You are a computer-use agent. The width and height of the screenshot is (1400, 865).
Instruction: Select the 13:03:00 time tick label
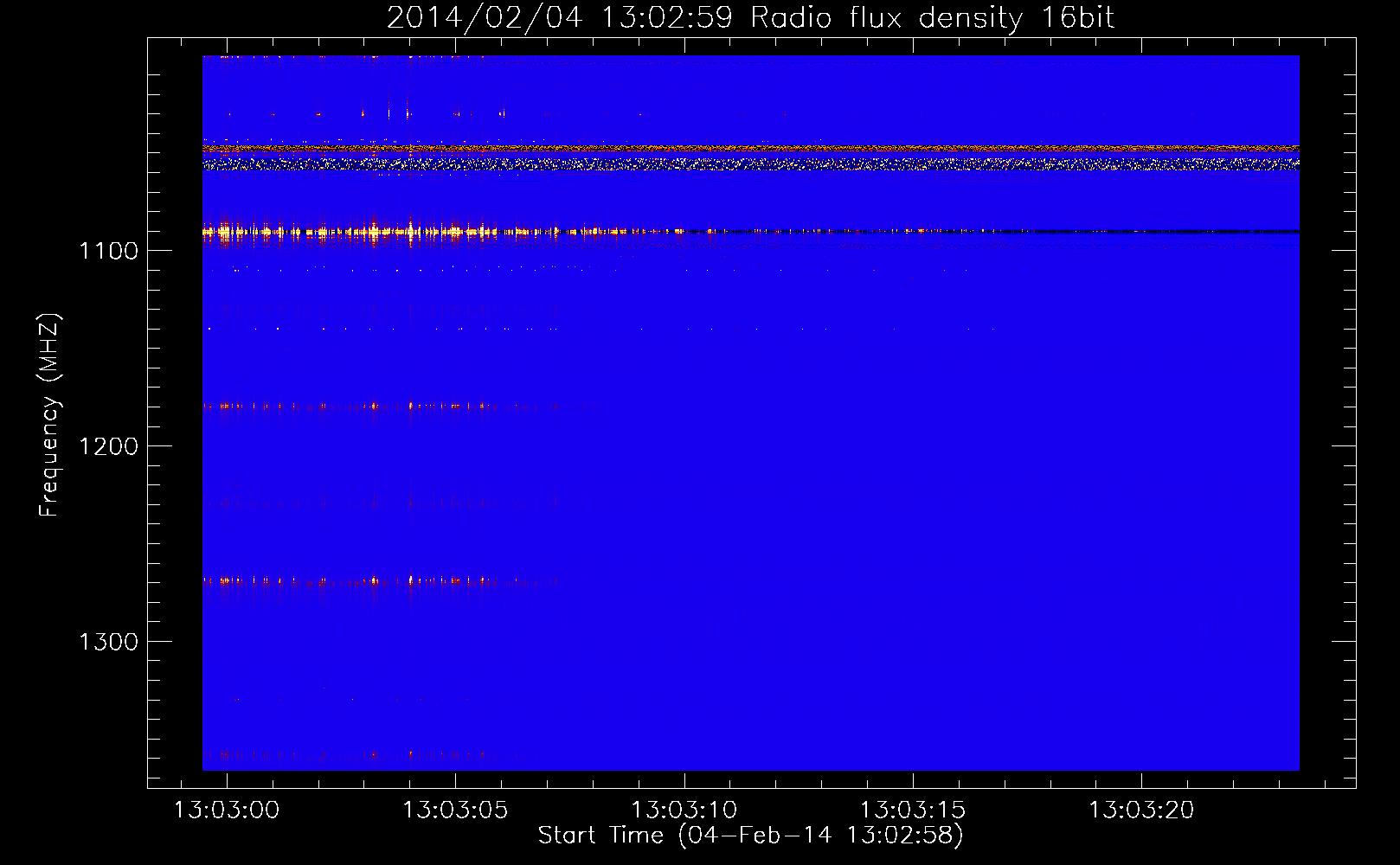227,811
